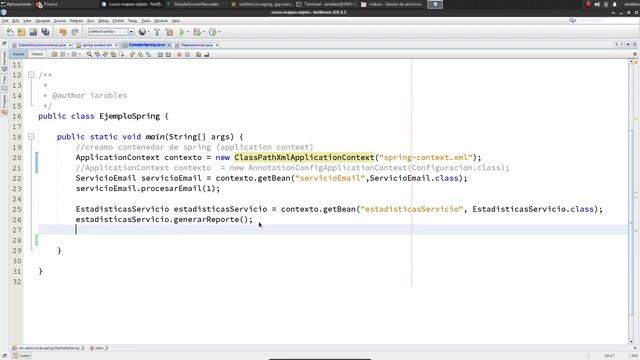The height and width of the screenshot is (360, 640).
Task: Click the Shift Line Right icon in editor toolbar
Action: click(x=168, y=54)
